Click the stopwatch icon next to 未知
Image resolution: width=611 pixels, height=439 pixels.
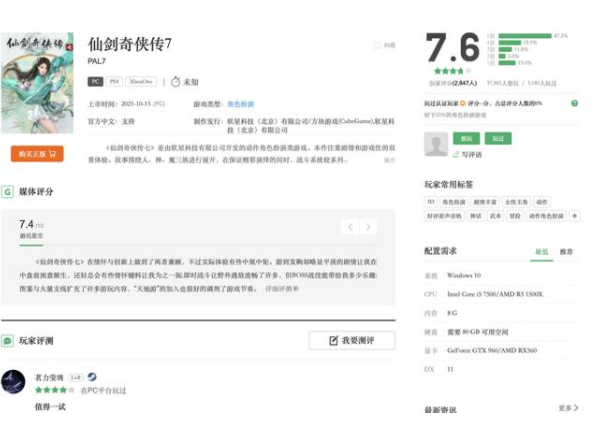(176, 82)
